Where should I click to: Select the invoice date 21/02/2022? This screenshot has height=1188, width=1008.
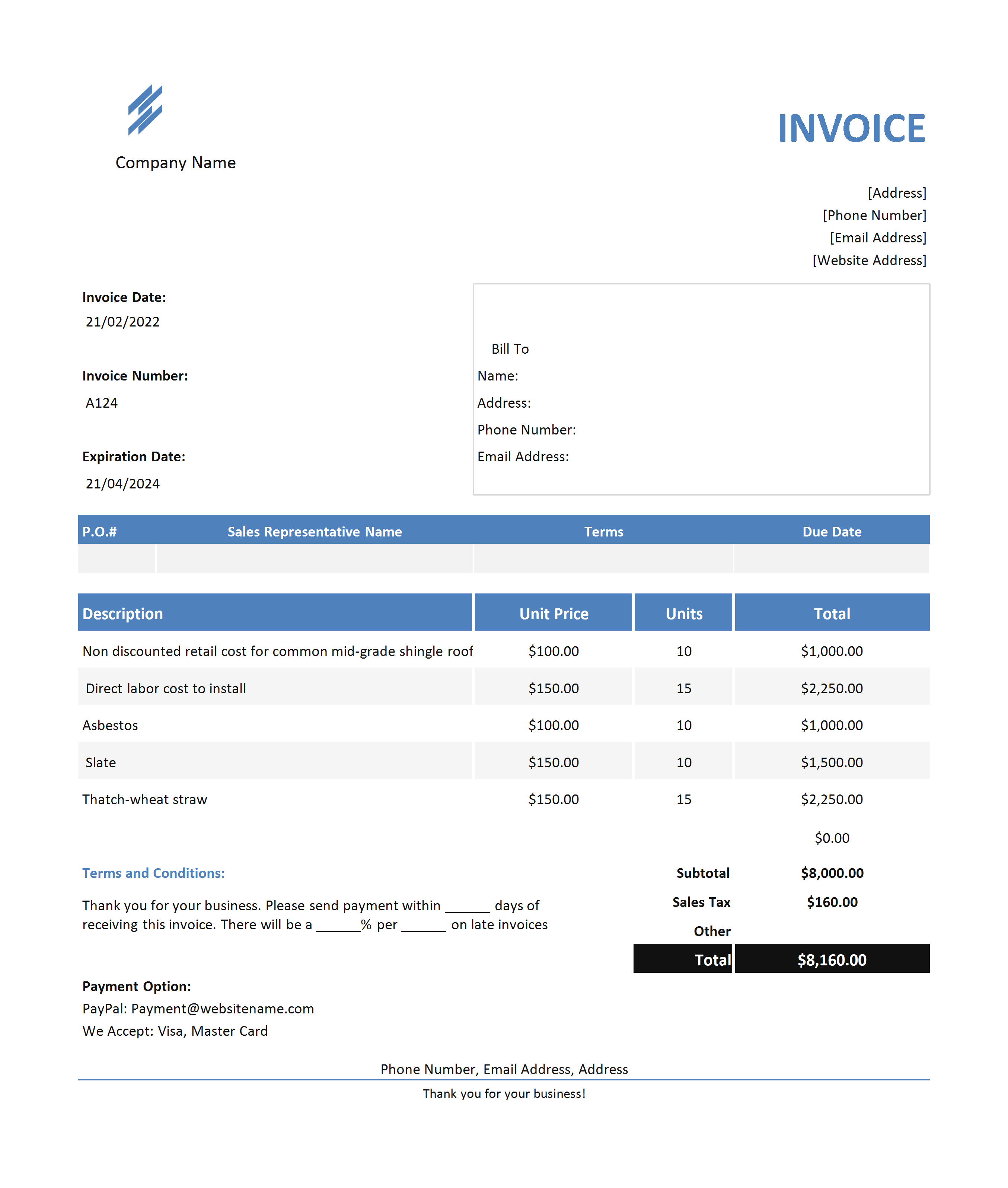[x=122, y=322]
